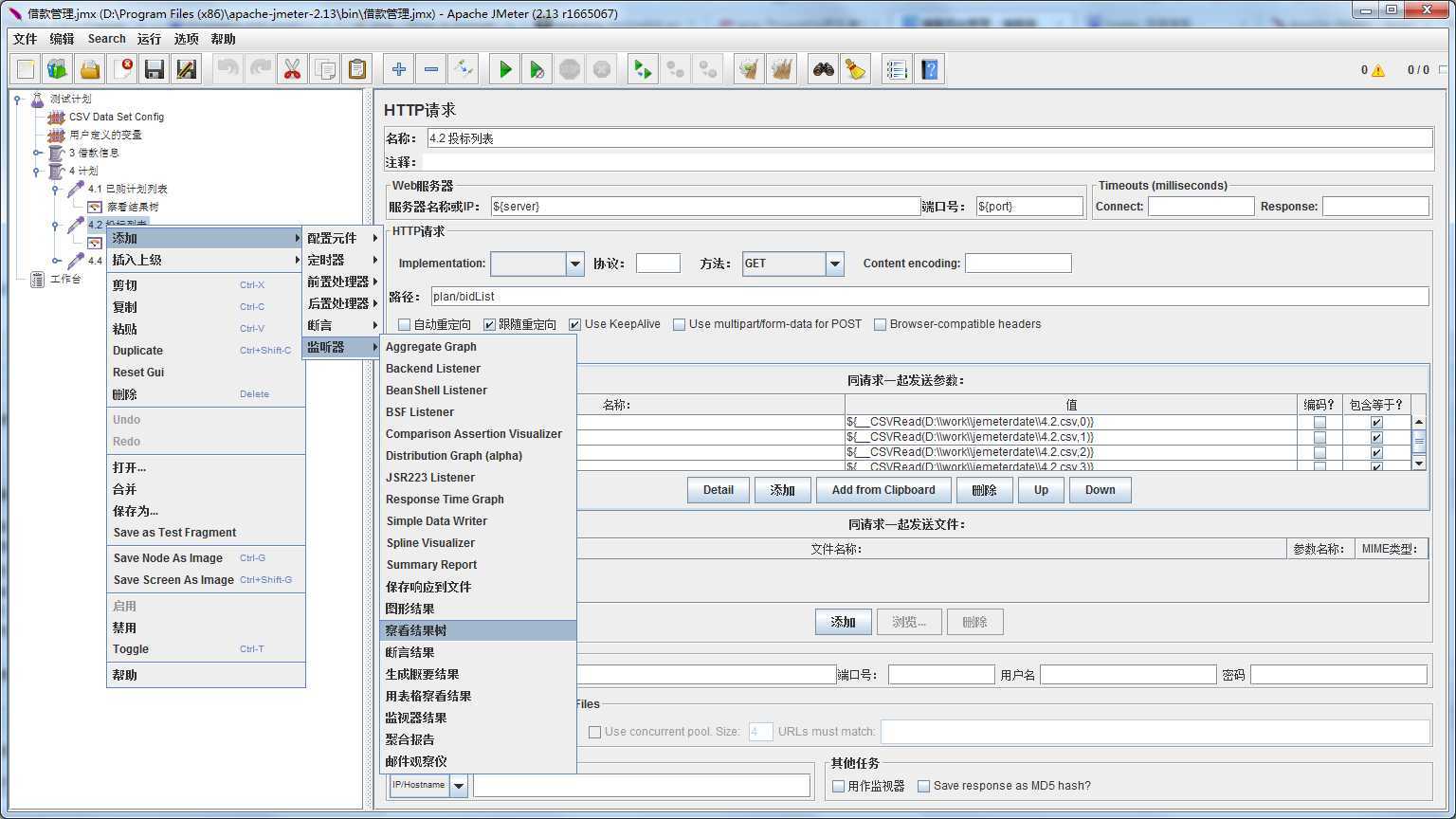Save the test plan with floppy icon
1456x819 pixels.
155,69
